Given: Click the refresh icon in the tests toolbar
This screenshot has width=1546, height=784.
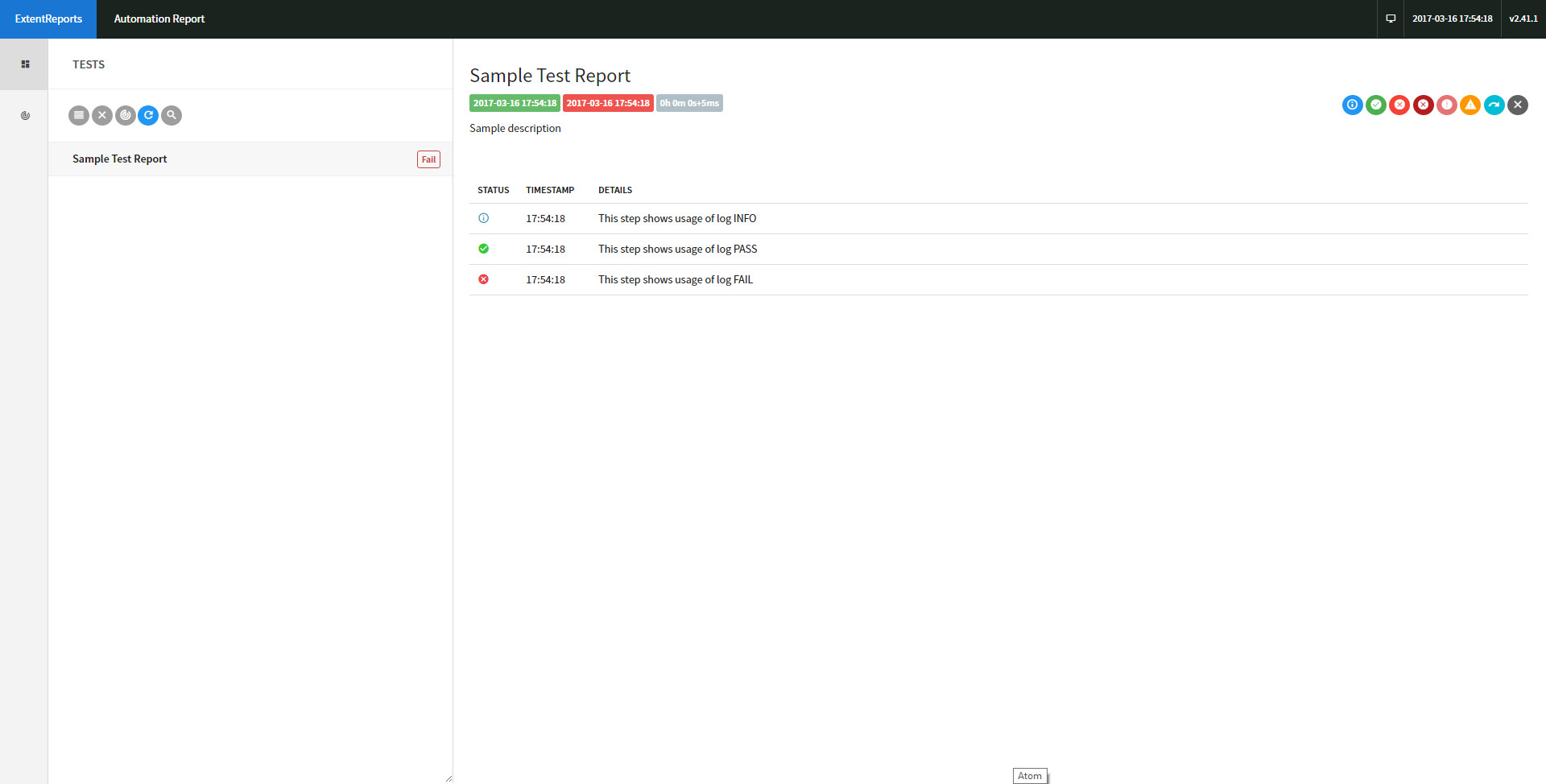Looking at the screenshot, I should [148, 115].
